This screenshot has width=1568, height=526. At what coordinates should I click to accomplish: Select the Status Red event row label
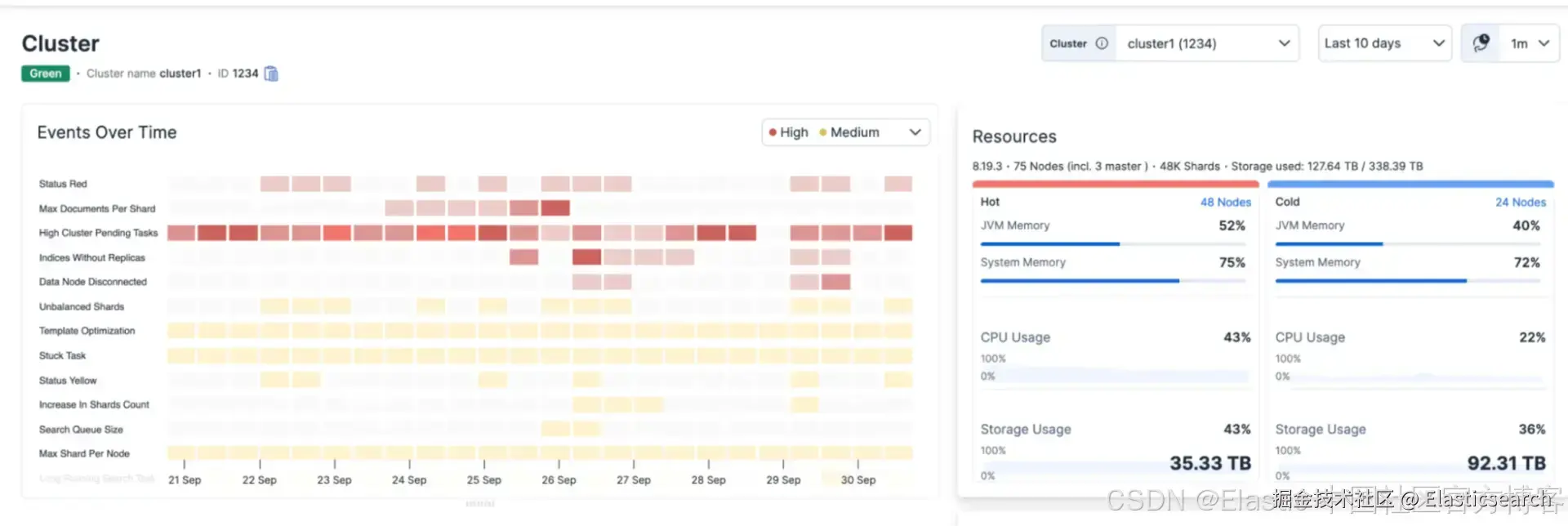click(63, 184)
